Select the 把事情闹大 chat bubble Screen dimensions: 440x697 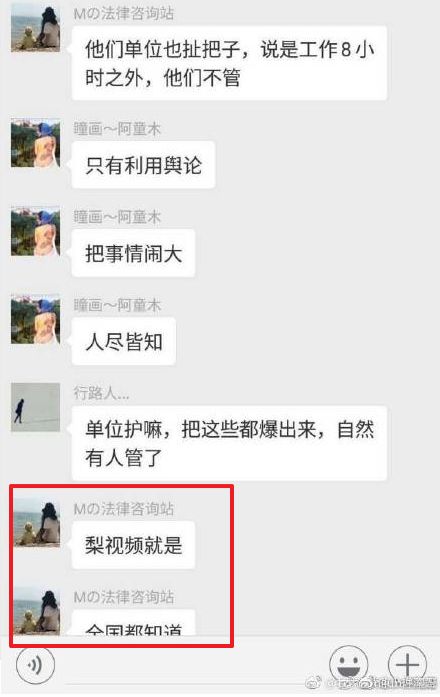point(133,253)
